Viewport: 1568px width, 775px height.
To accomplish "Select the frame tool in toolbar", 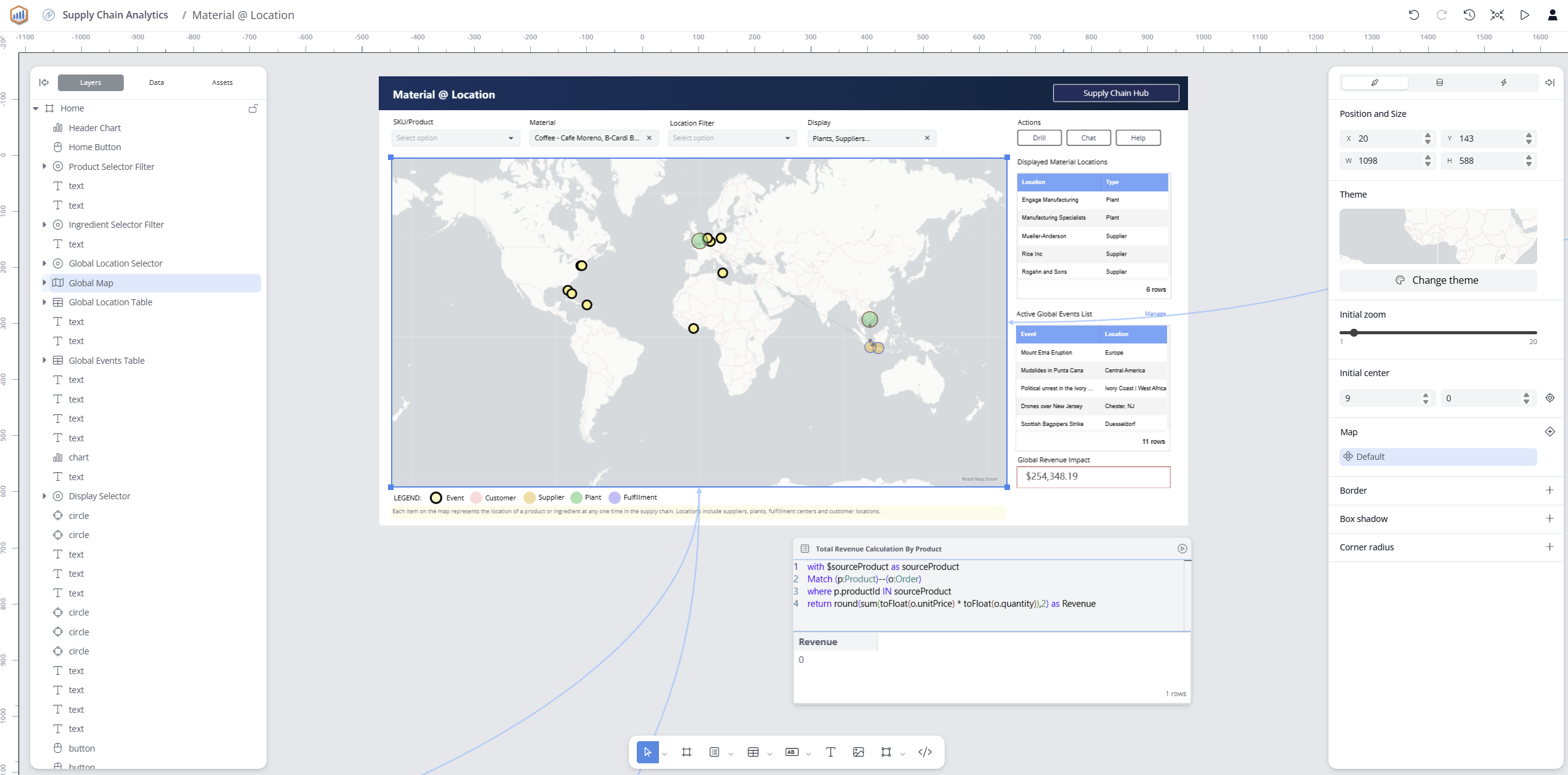I will coord(687,752).
